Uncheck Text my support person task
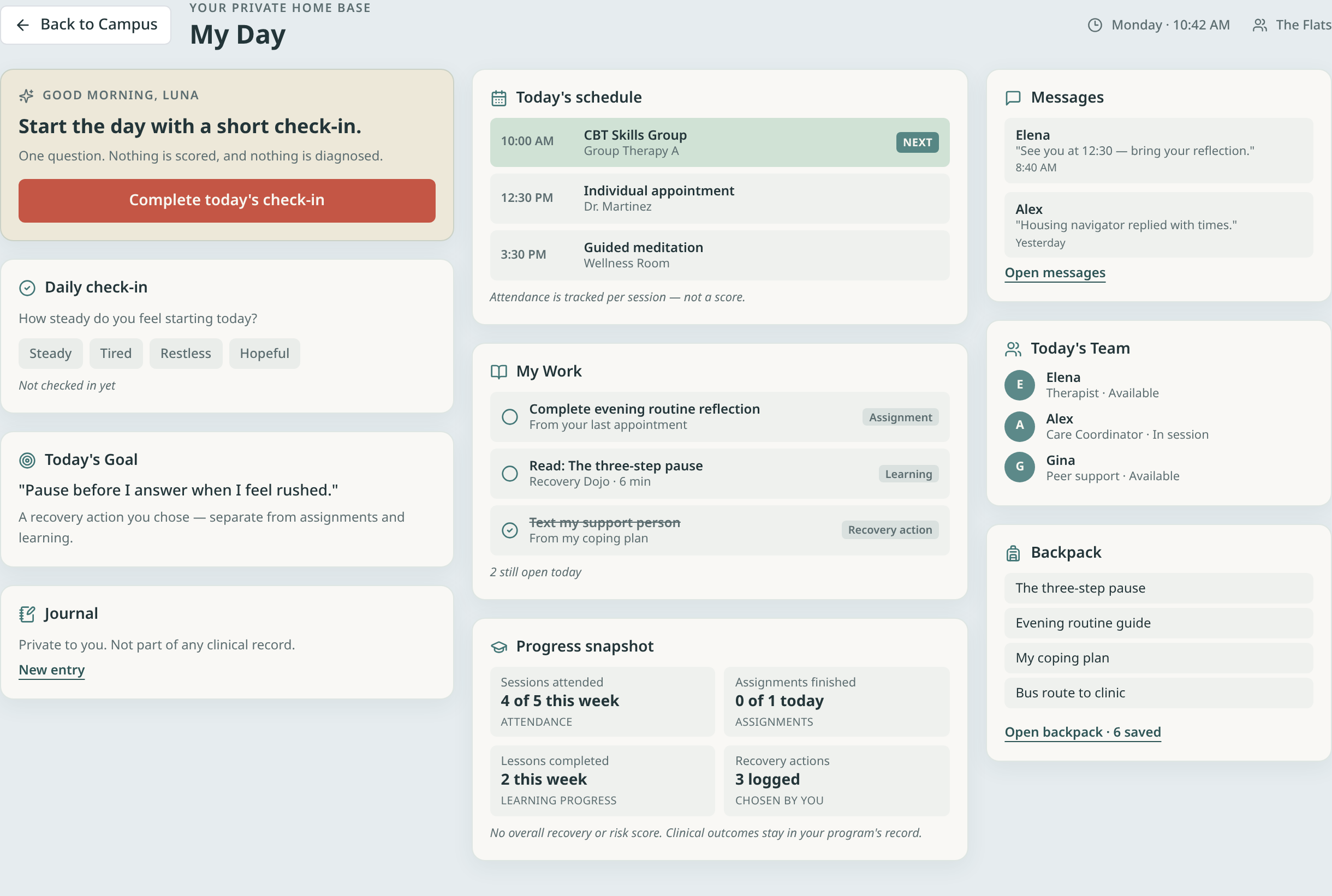The image size is (1332, 896). pos(510,530)
